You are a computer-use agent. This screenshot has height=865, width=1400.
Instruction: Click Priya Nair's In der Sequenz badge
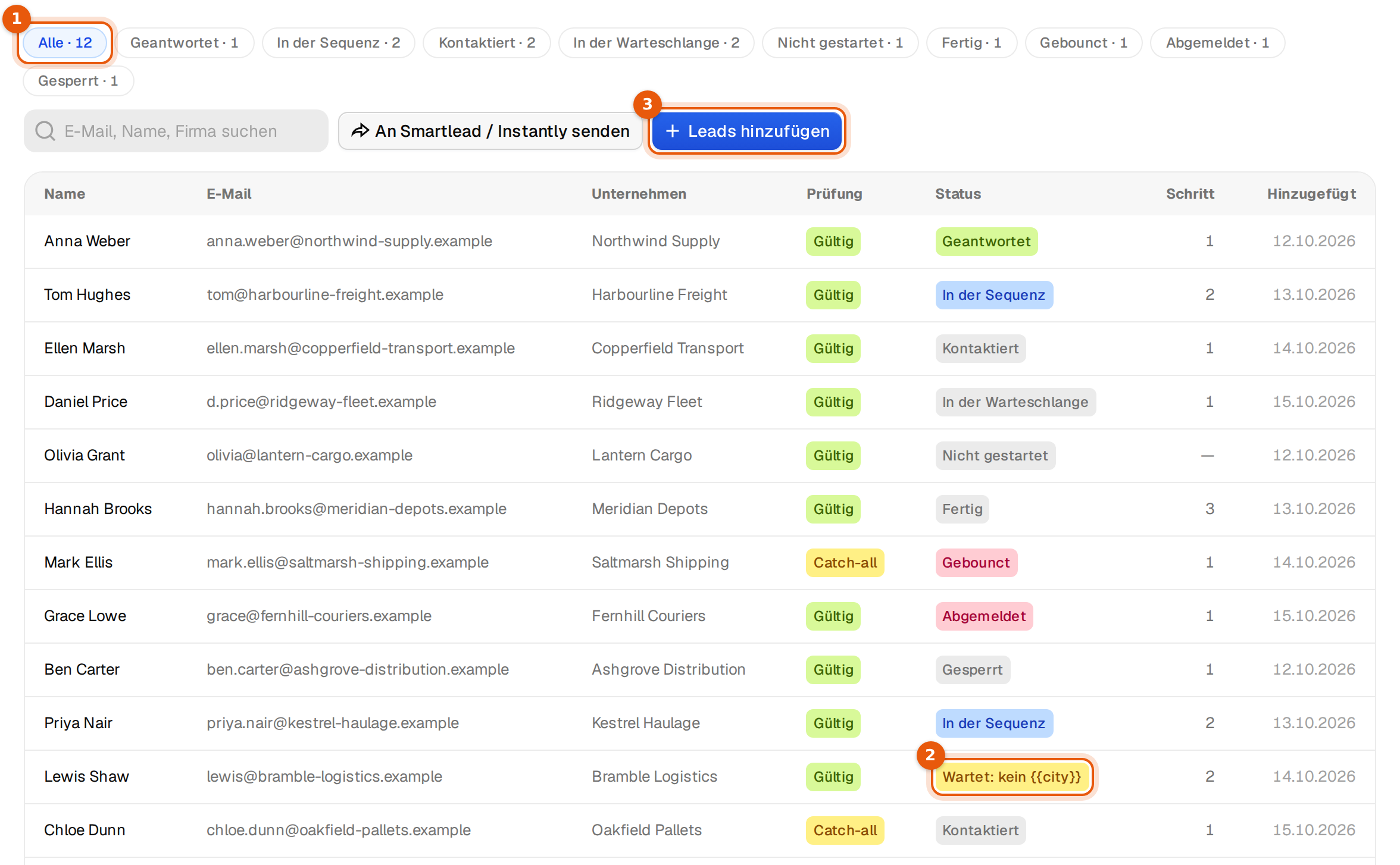[994, 723]
